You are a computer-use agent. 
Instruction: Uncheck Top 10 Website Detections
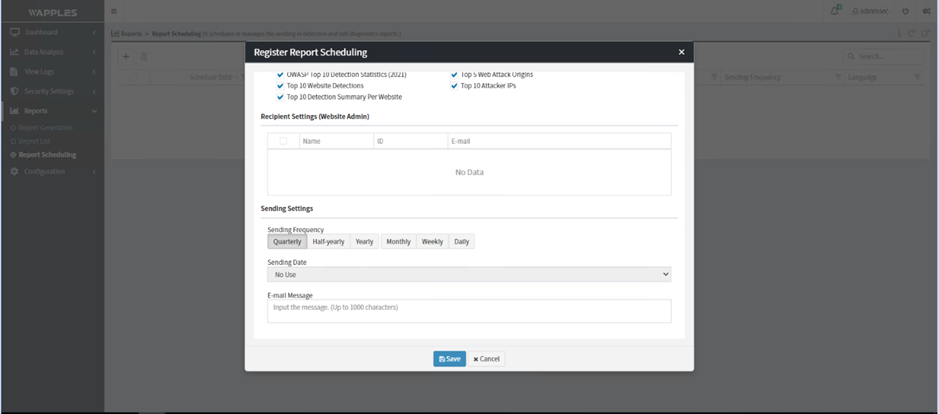pyautogui.click(x=280, y=86)
